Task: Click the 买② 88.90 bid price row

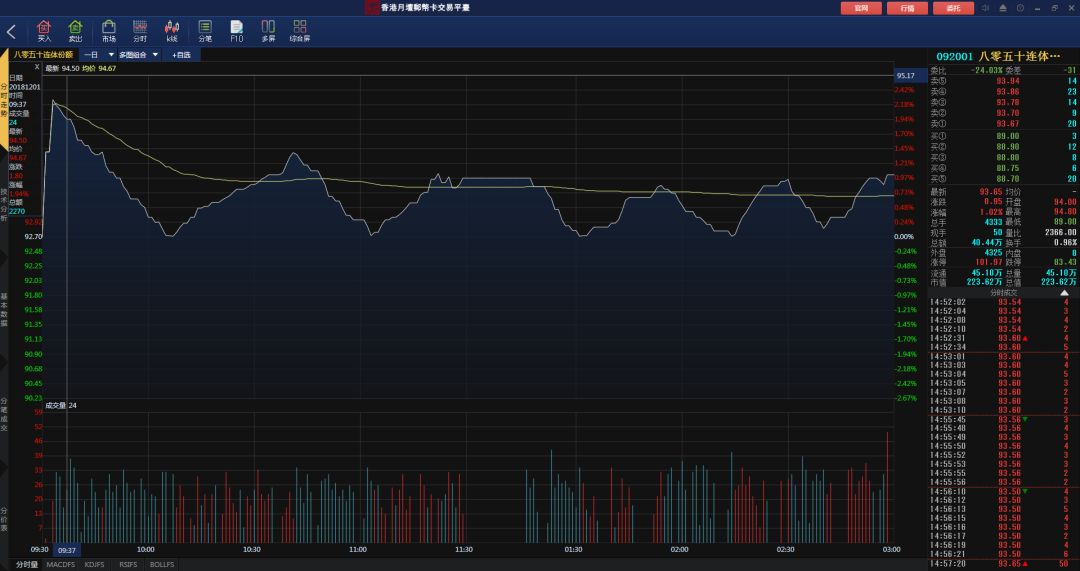Action: pos(1003,147)
